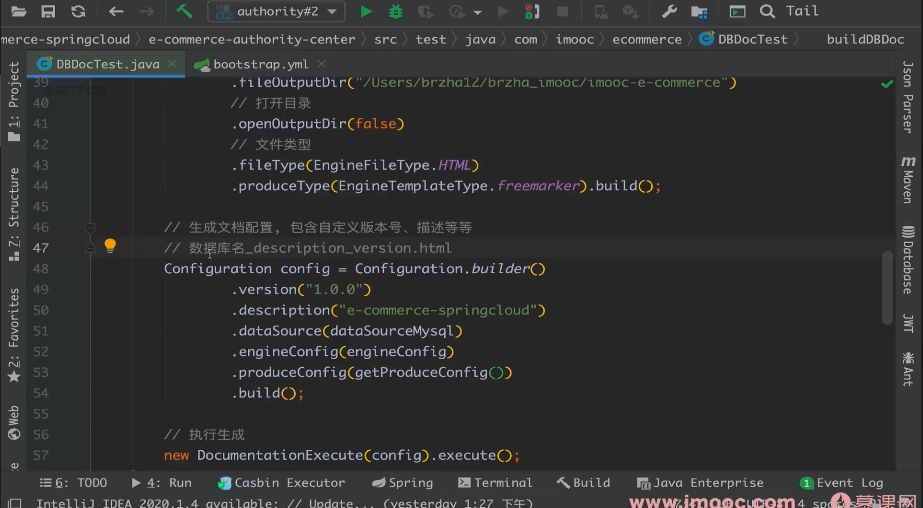Open the authority#2 run configuration dropdown

[276, 12]
